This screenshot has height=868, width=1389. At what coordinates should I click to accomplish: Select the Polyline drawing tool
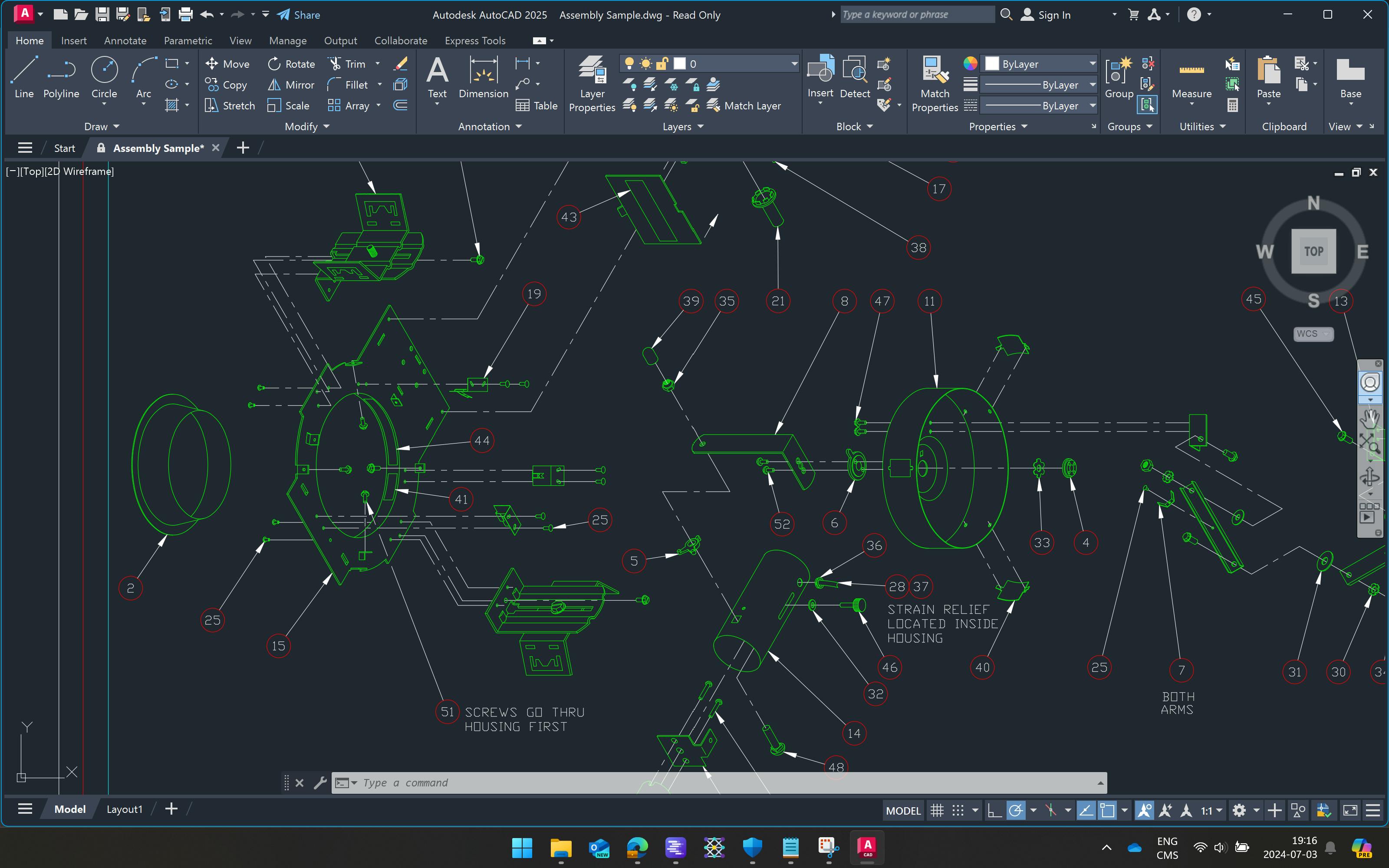(x=61, y=78)
